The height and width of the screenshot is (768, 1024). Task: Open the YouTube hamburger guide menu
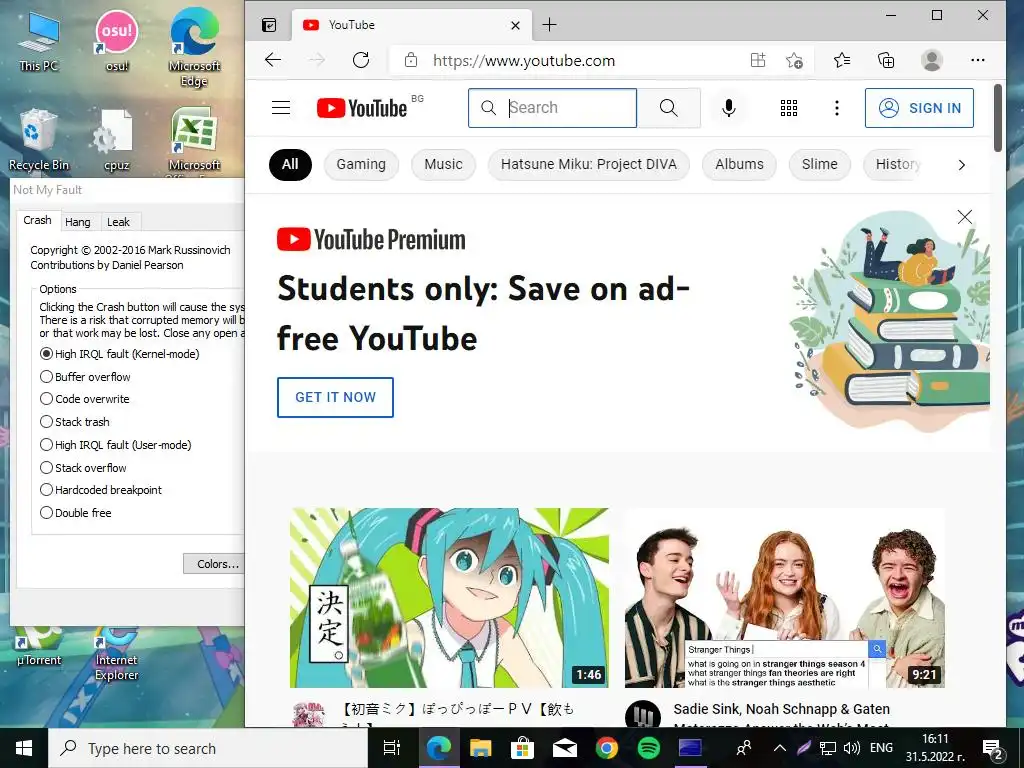(x=281, y=108)
